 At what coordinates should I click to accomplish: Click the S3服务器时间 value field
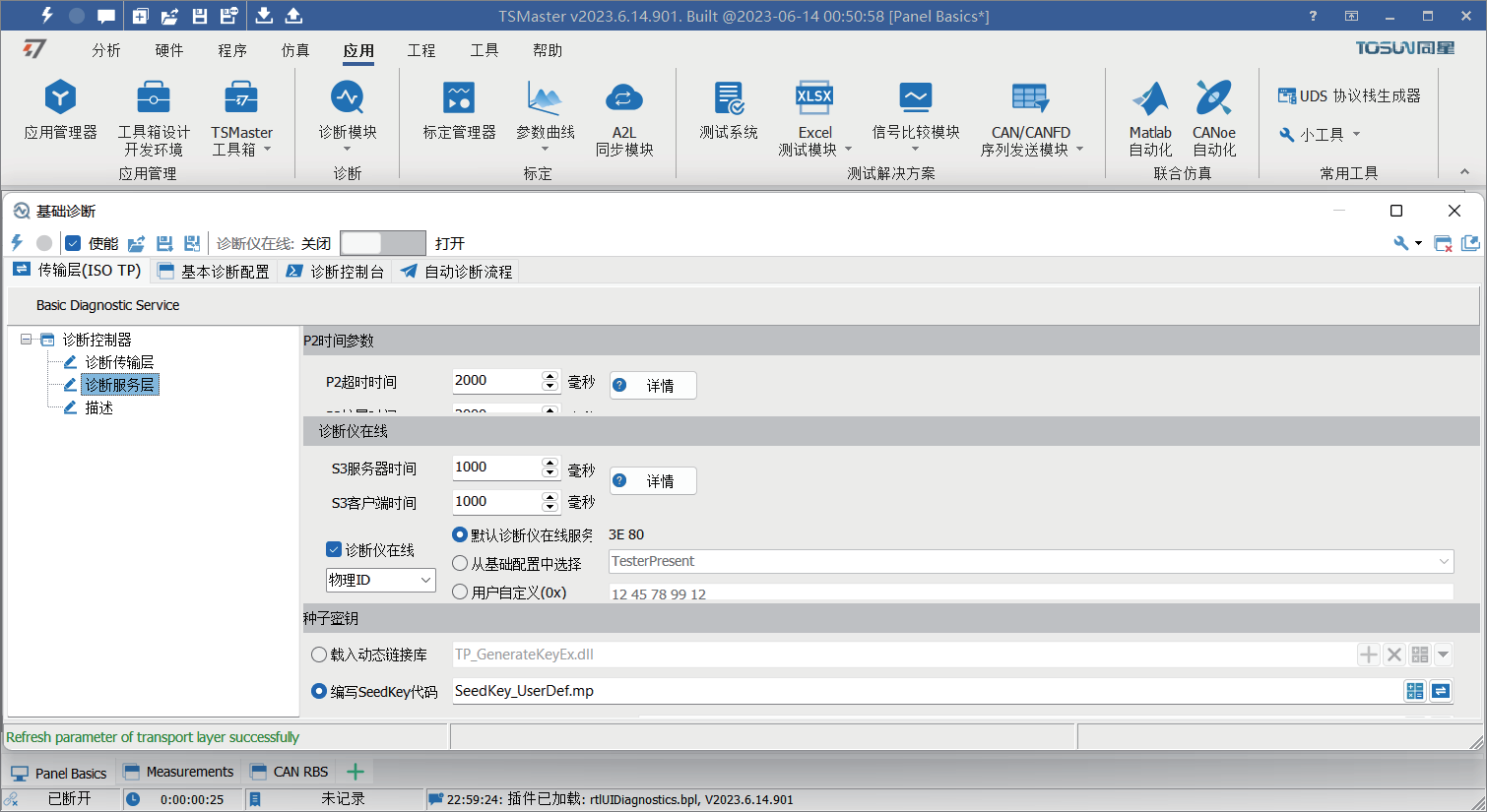click(x=497, y=467)
